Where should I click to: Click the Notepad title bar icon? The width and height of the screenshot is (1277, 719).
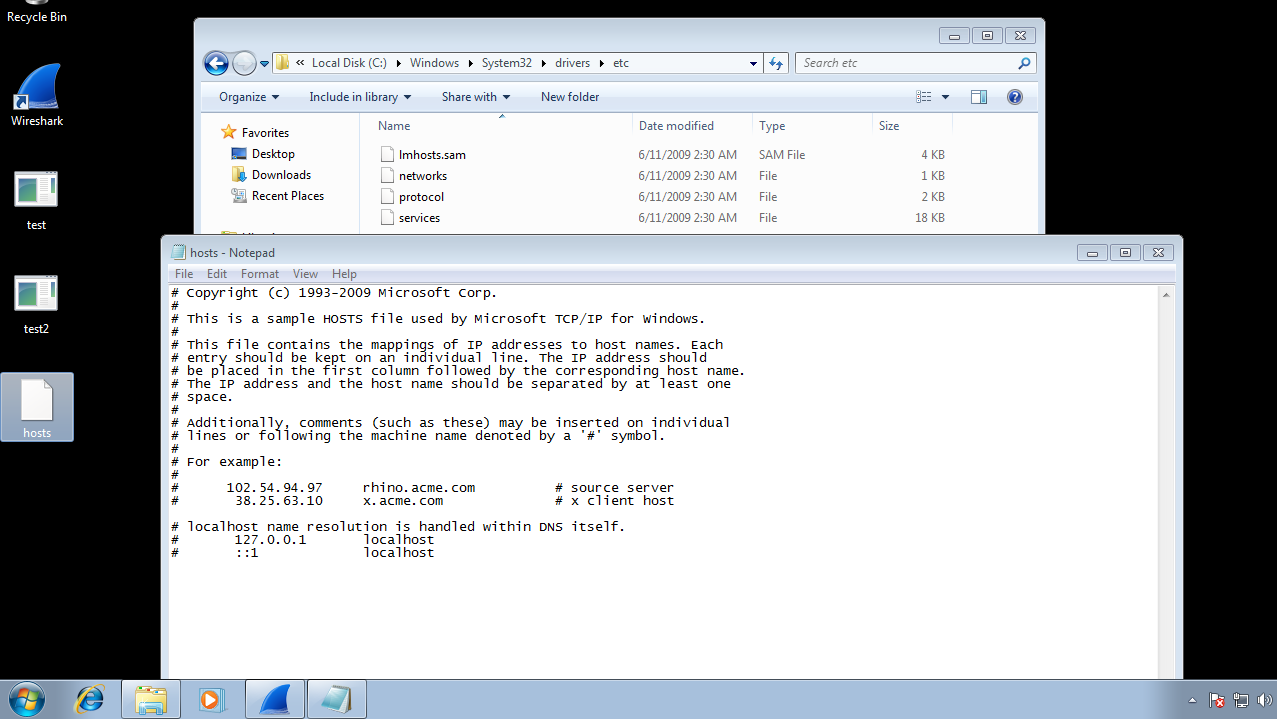coord(179,253)
